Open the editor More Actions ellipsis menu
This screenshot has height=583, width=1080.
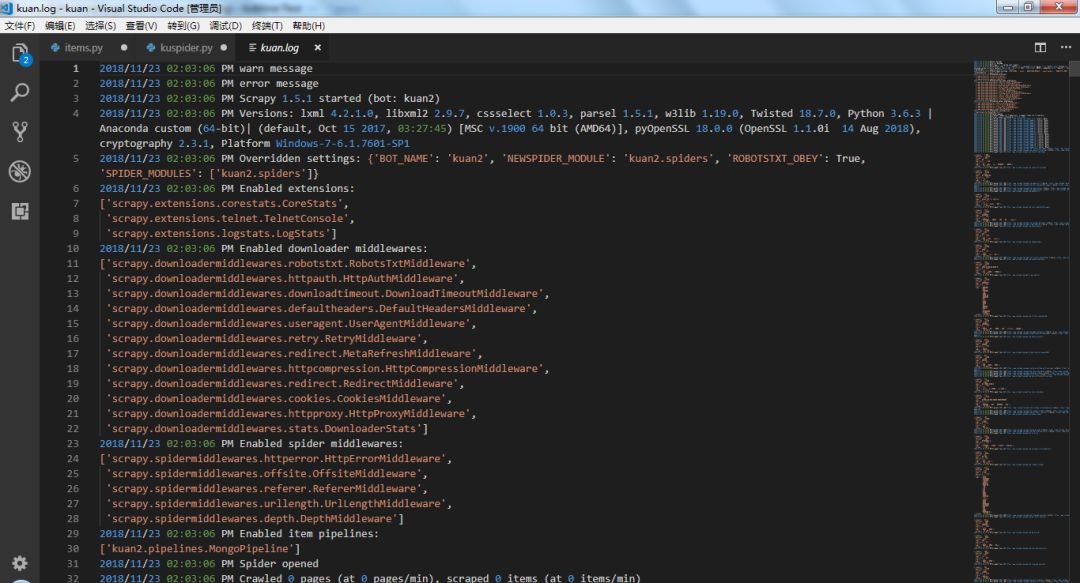coord(1066,48)
